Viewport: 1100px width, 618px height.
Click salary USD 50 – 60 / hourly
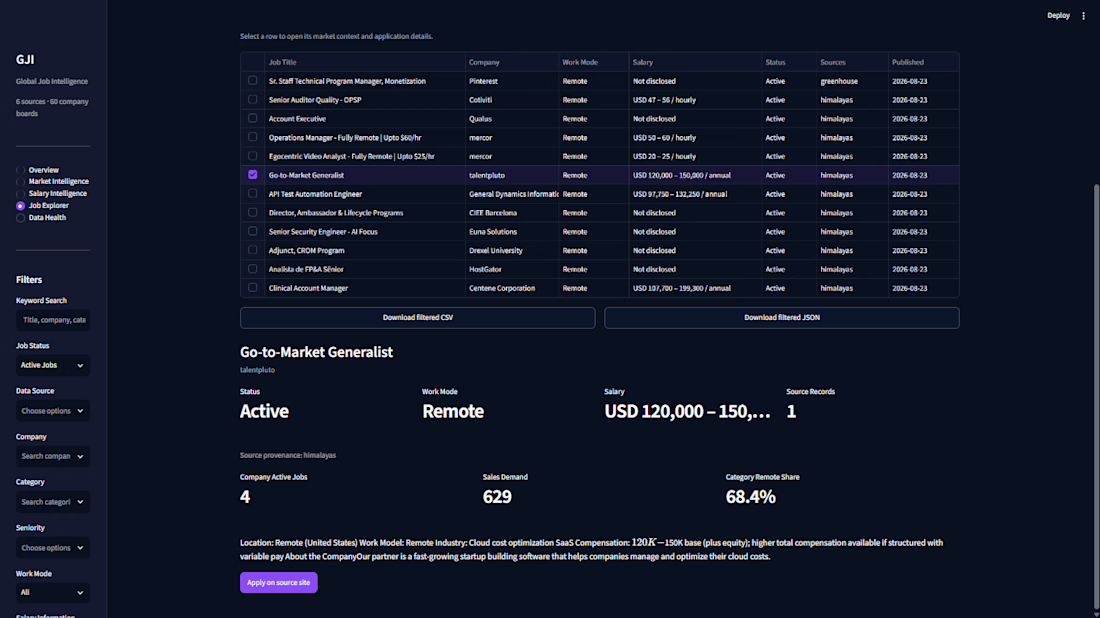tap(695, 138)
